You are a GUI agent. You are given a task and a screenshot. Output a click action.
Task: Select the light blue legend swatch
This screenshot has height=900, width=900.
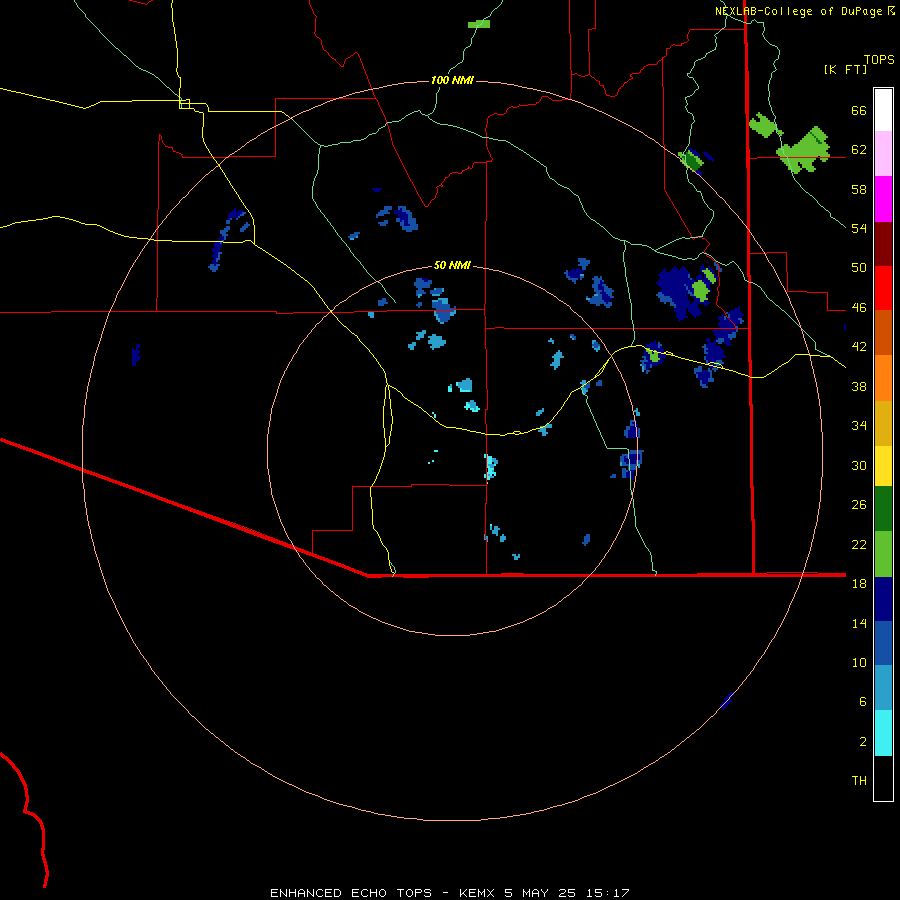883,688
